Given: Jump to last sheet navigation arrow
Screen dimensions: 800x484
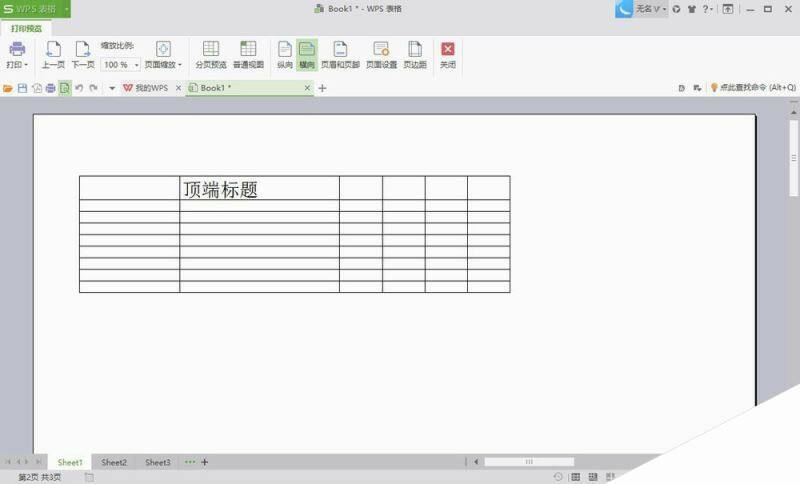Looking at the screenshot, I should 39,462.
